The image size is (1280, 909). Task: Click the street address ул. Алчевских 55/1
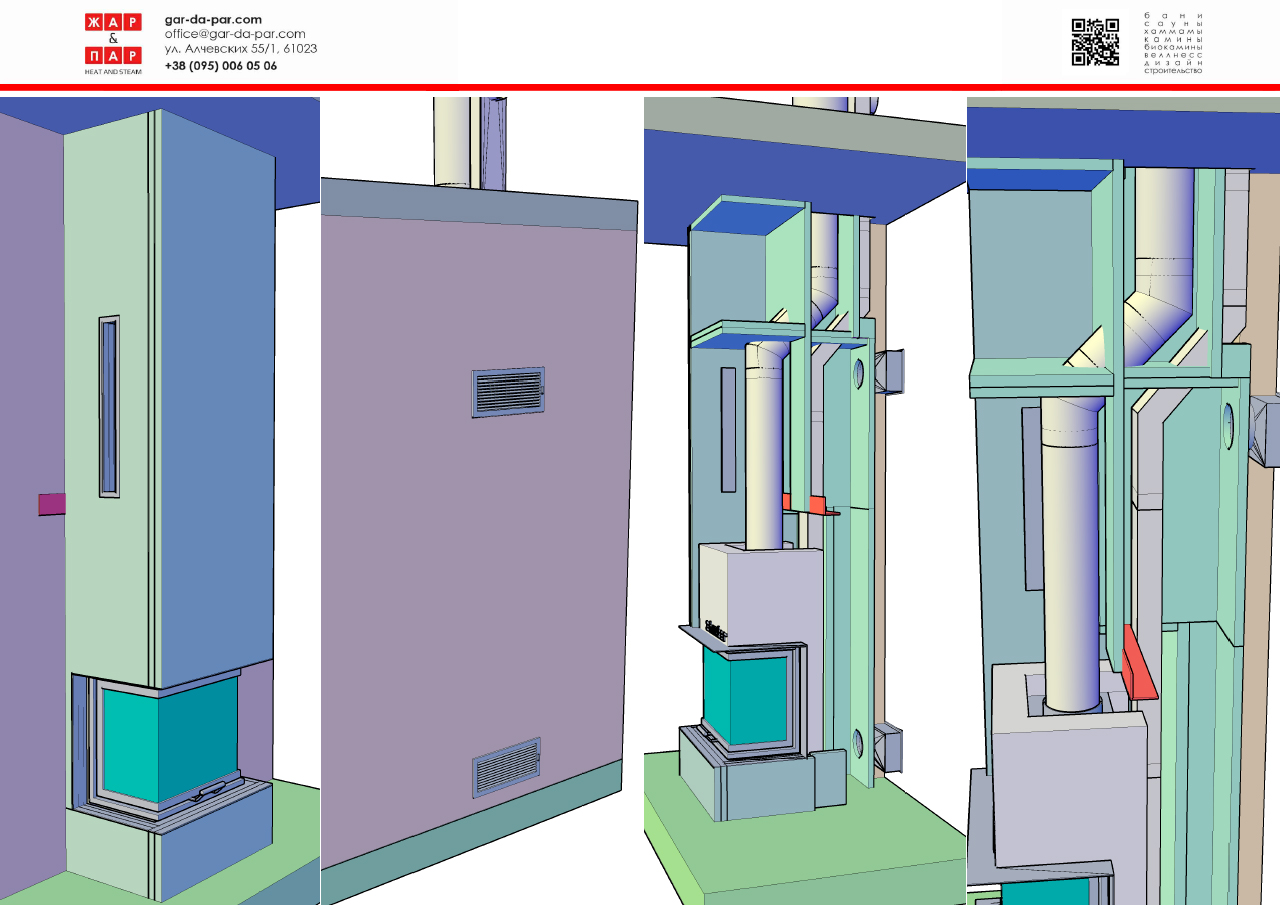[x=241, y=49]
